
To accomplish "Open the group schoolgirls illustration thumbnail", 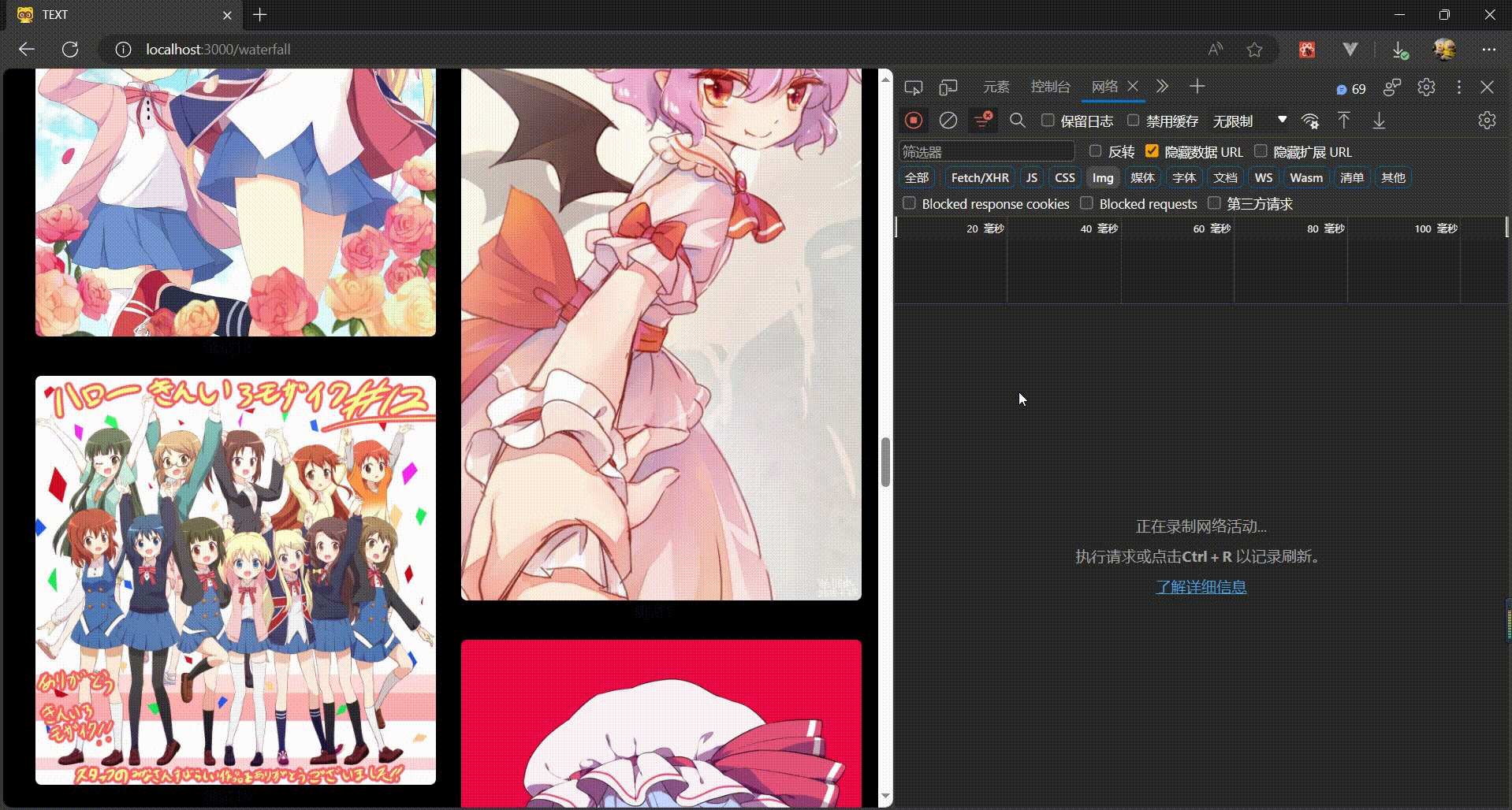I will click(x=236, y=580).
